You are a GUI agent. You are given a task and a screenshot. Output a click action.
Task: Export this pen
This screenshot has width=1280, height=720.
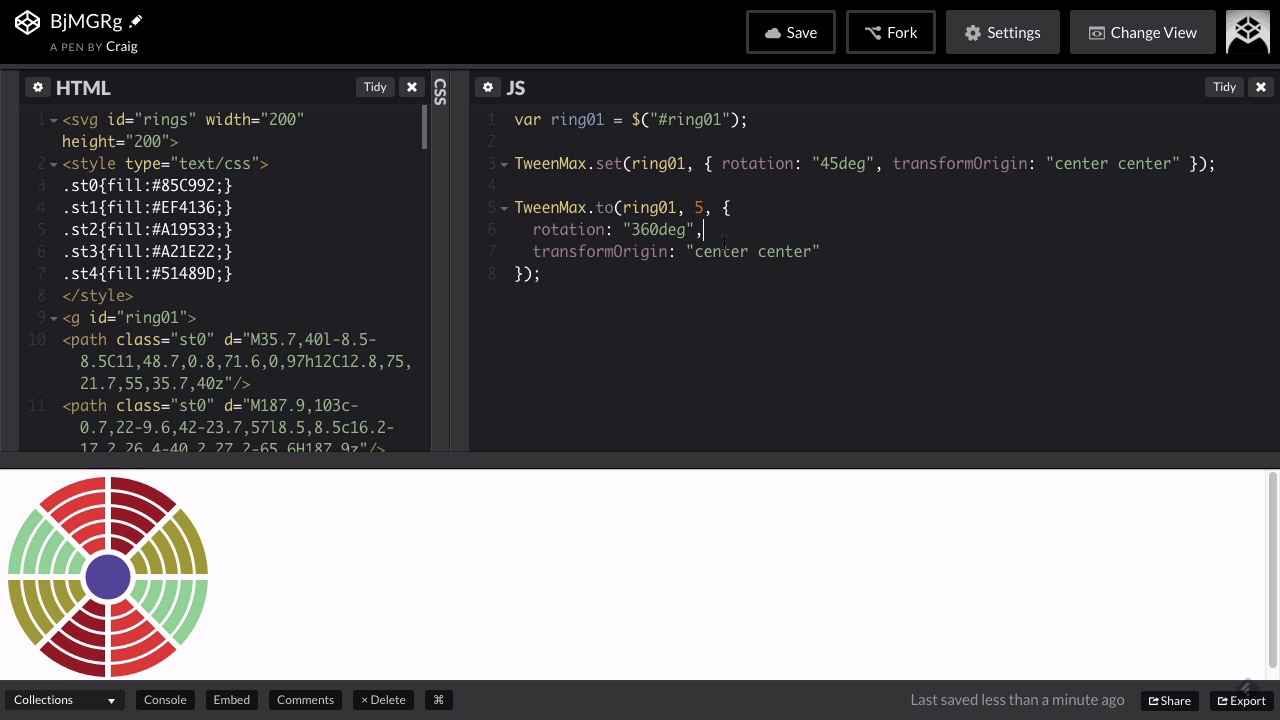tap(1241, 700)
